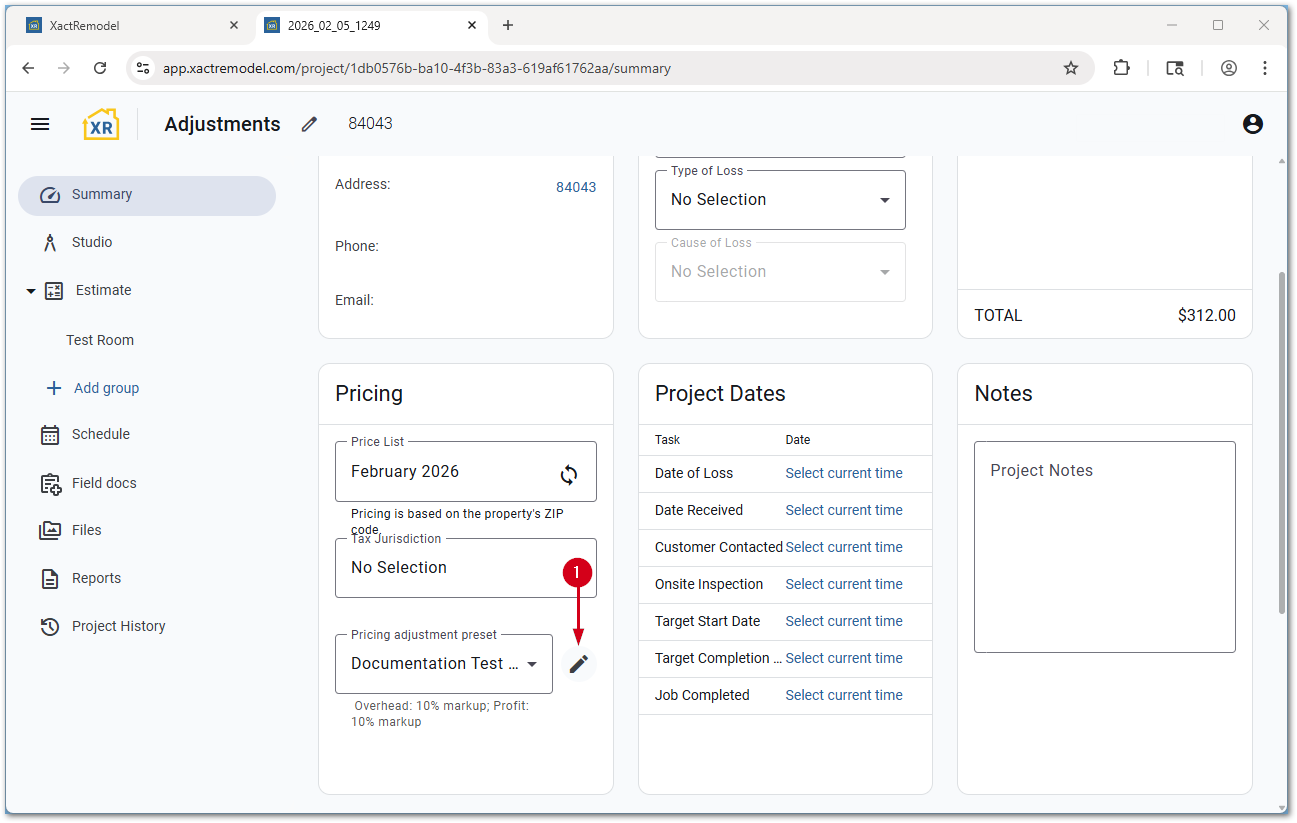The height and width of the screenshot is (823, 1297).
Task: Switch to the XactRemodel browser tab
Action: click(x=130, y=25)
